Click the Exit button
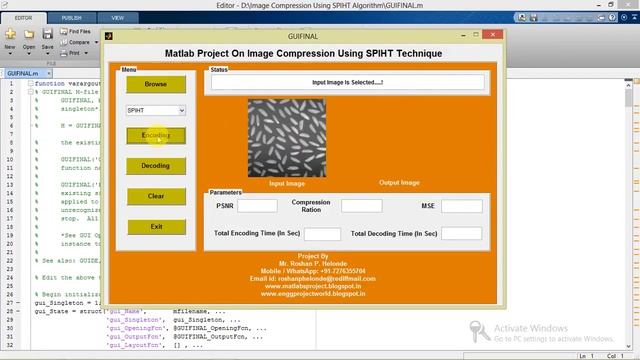 pos(156,227)
